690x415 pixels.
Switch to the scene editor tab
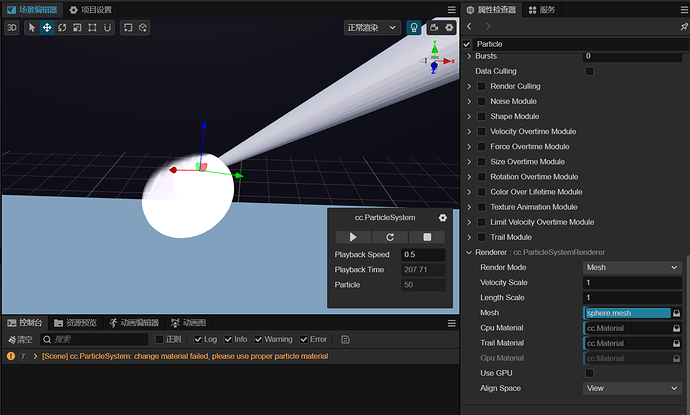click(x=32, y=10)
